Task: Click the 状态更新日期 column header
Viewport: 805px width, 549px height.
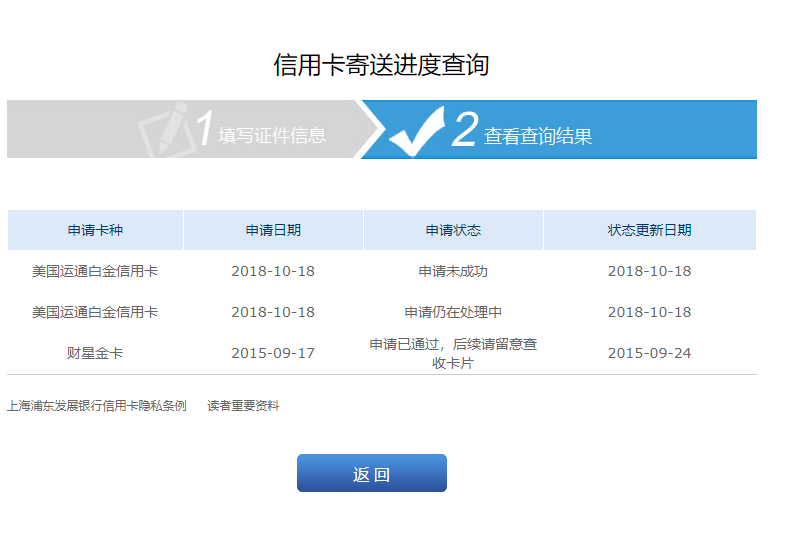Action: [649, 230]
